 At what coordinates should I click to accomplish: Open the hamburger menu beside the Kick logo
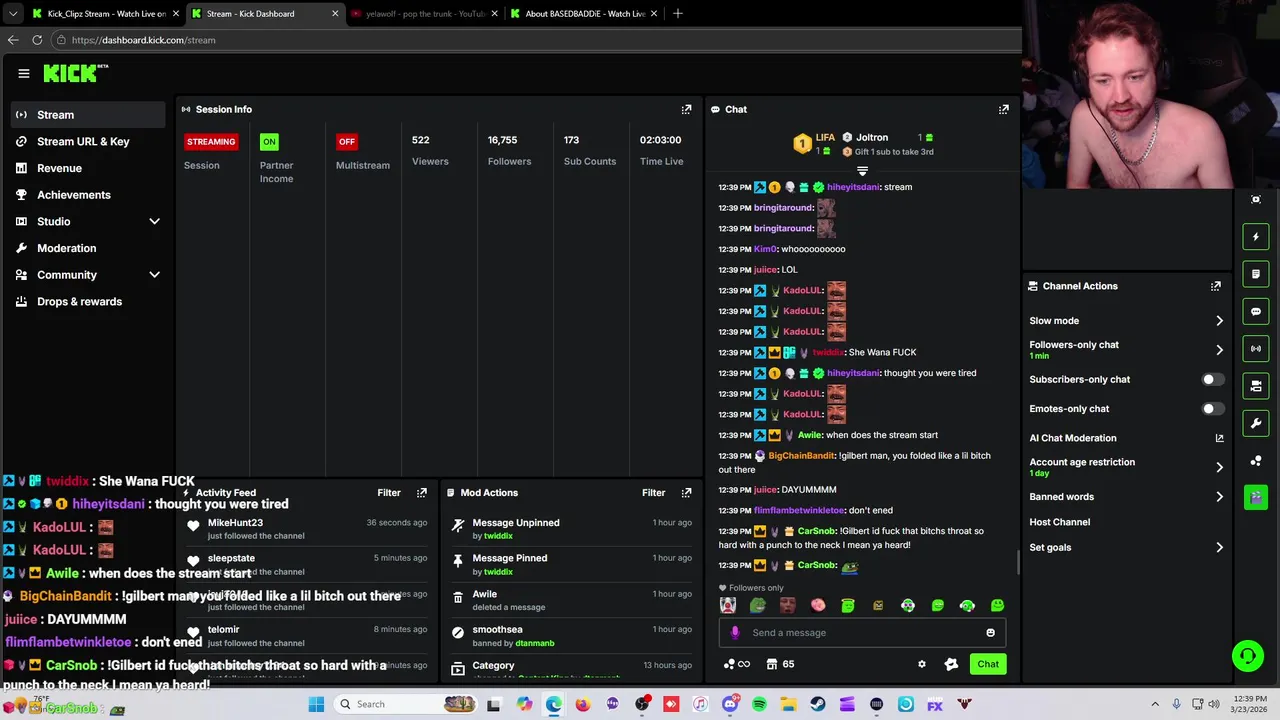pos(24,73)
